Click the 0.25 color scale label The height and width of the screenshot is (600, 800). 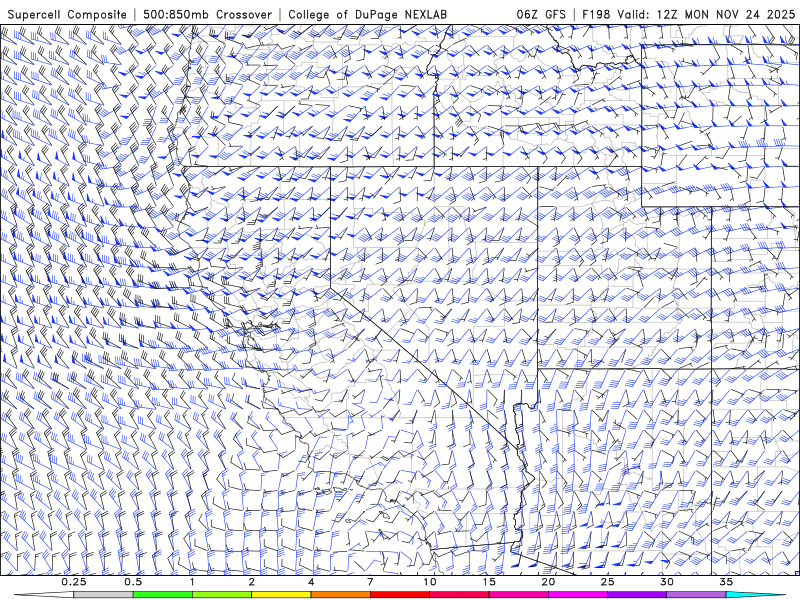coord(74,582)
